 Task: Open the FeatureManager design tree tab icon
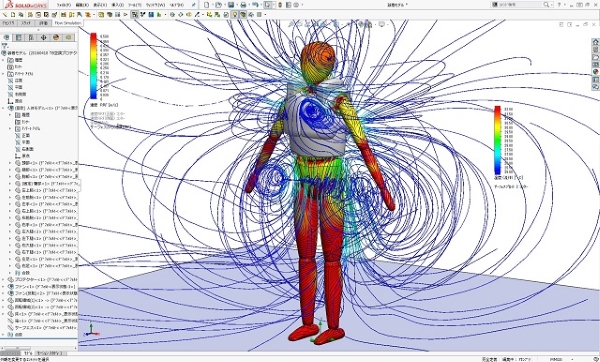pyautogui.click(x=7, y=38)
